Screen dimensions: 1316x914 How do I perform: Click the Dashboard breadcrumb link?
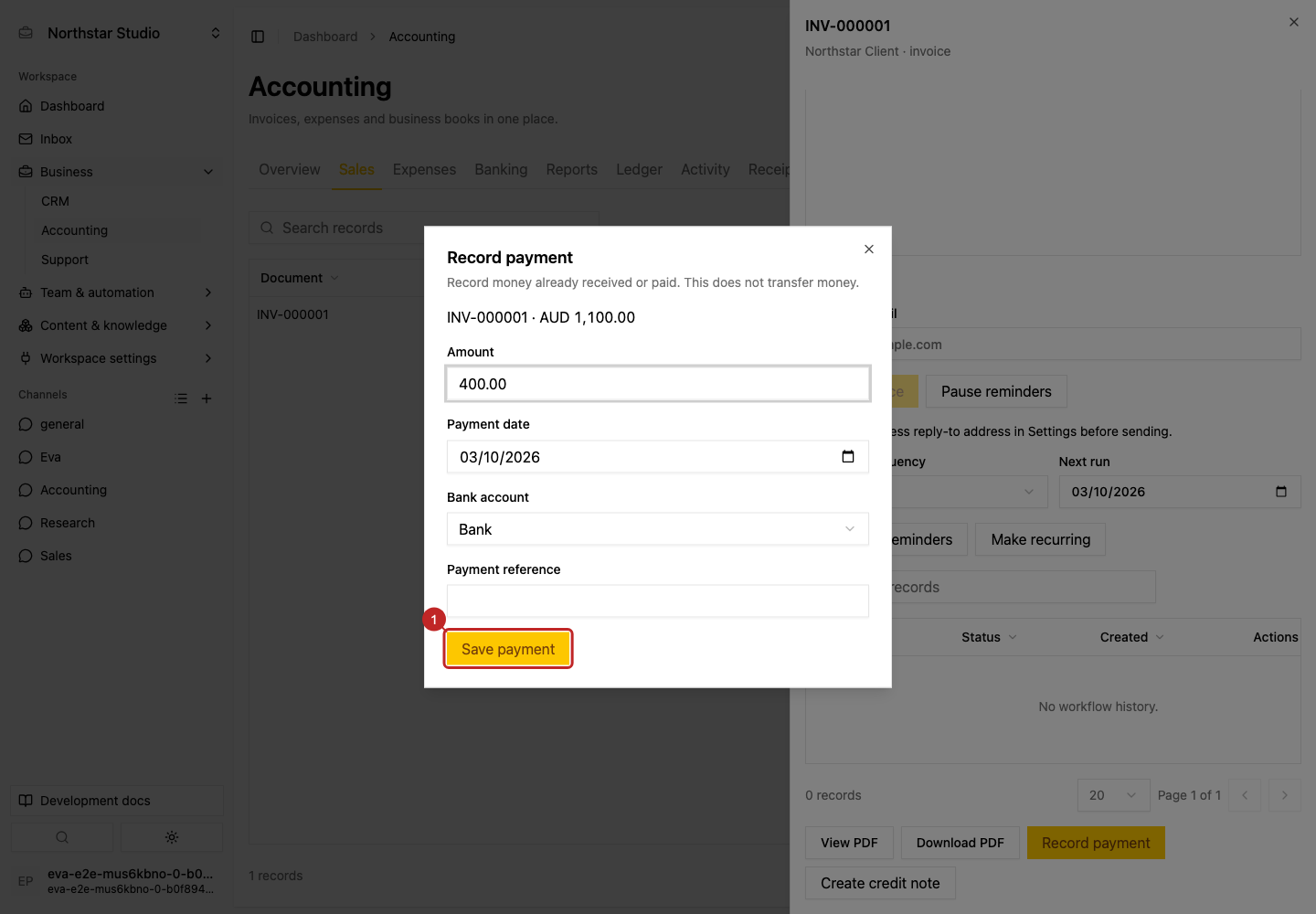pos(325,37)
